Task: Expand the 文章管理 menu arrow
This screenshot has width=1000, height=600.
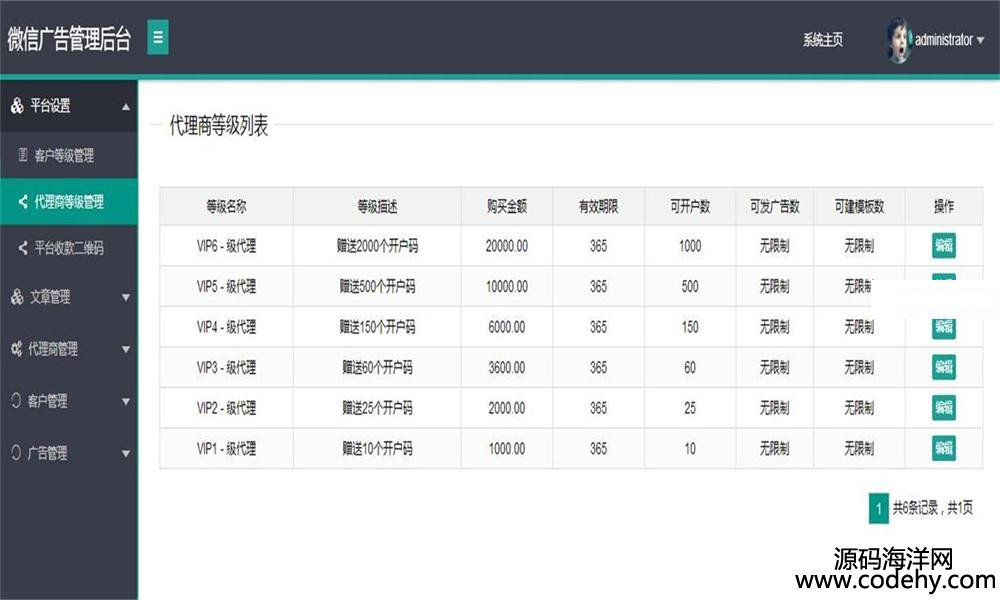Action: pyautogui.click(x=125, y=297)
